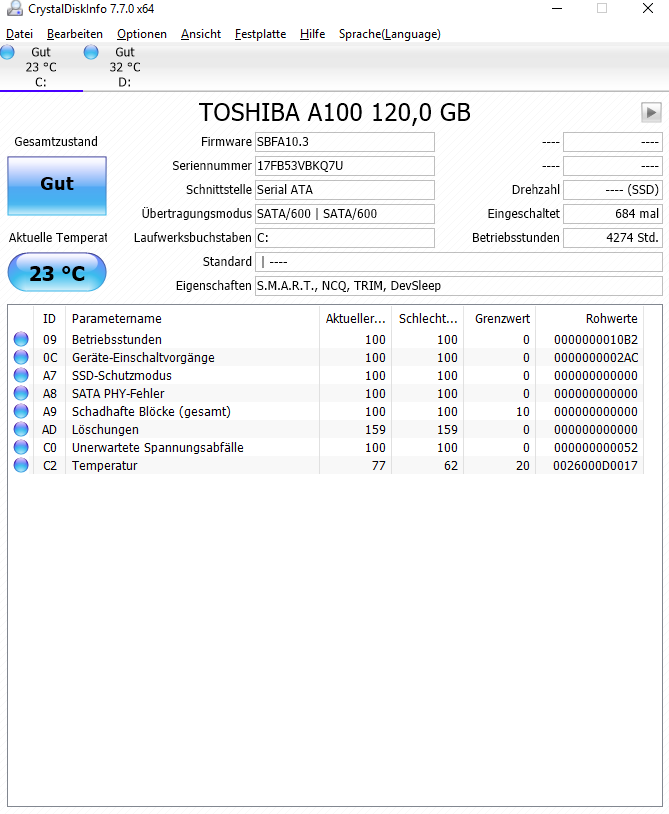The height and width of the screenshot is (814, 669).
Task: Click the Rohwerte column header
Action: coord(590,319)
